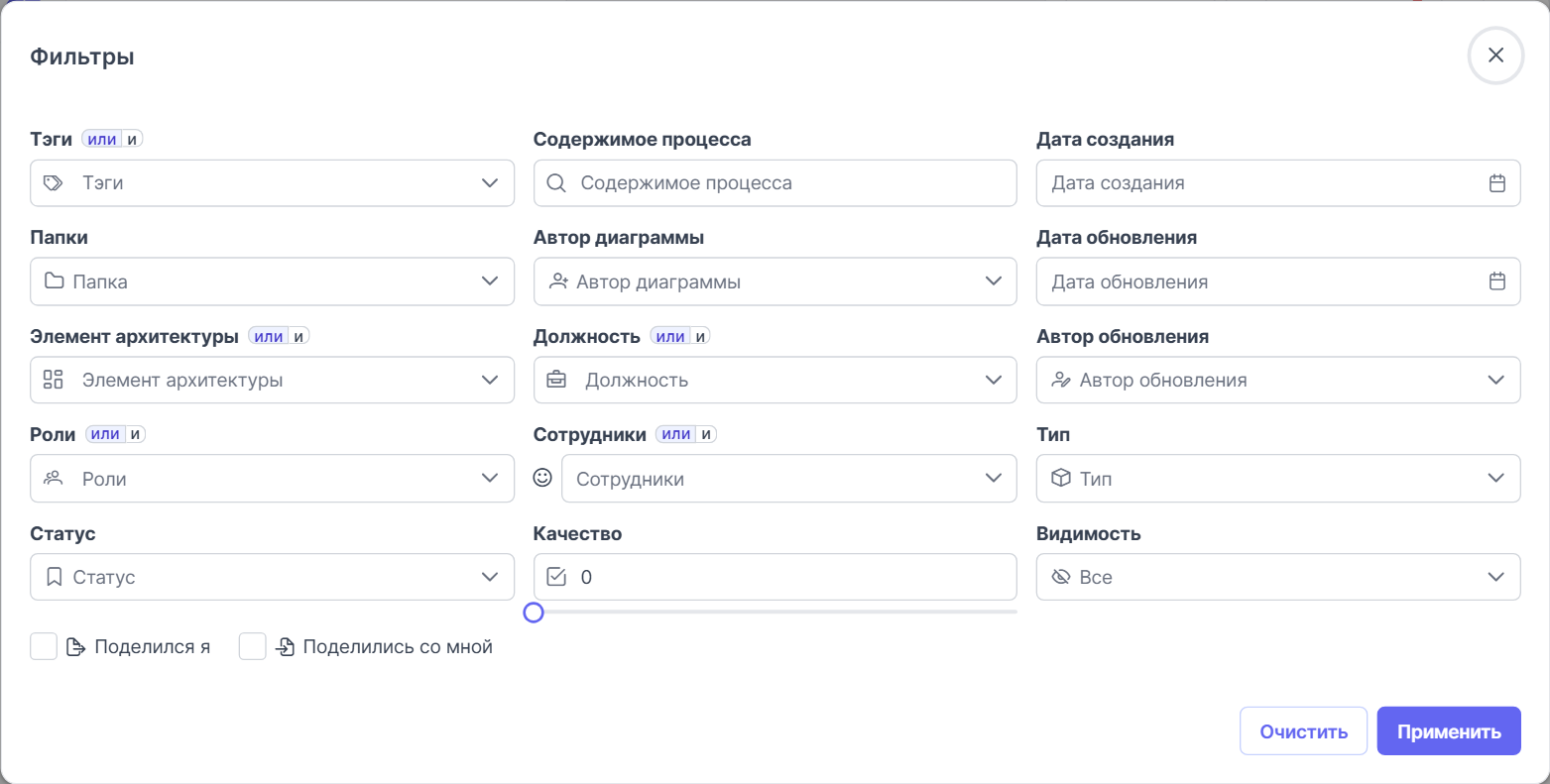
Task: Focus the Дата создания input field
Action: pyautogui.click(x=1278, y=183)
